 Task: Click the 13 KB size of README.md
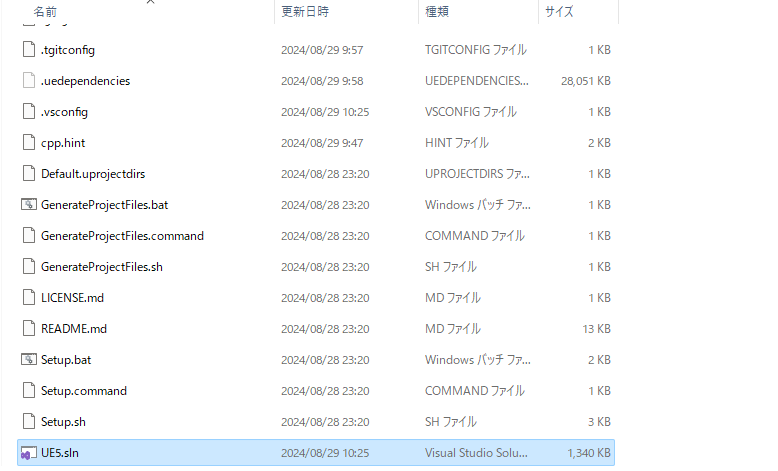point(596,329)
